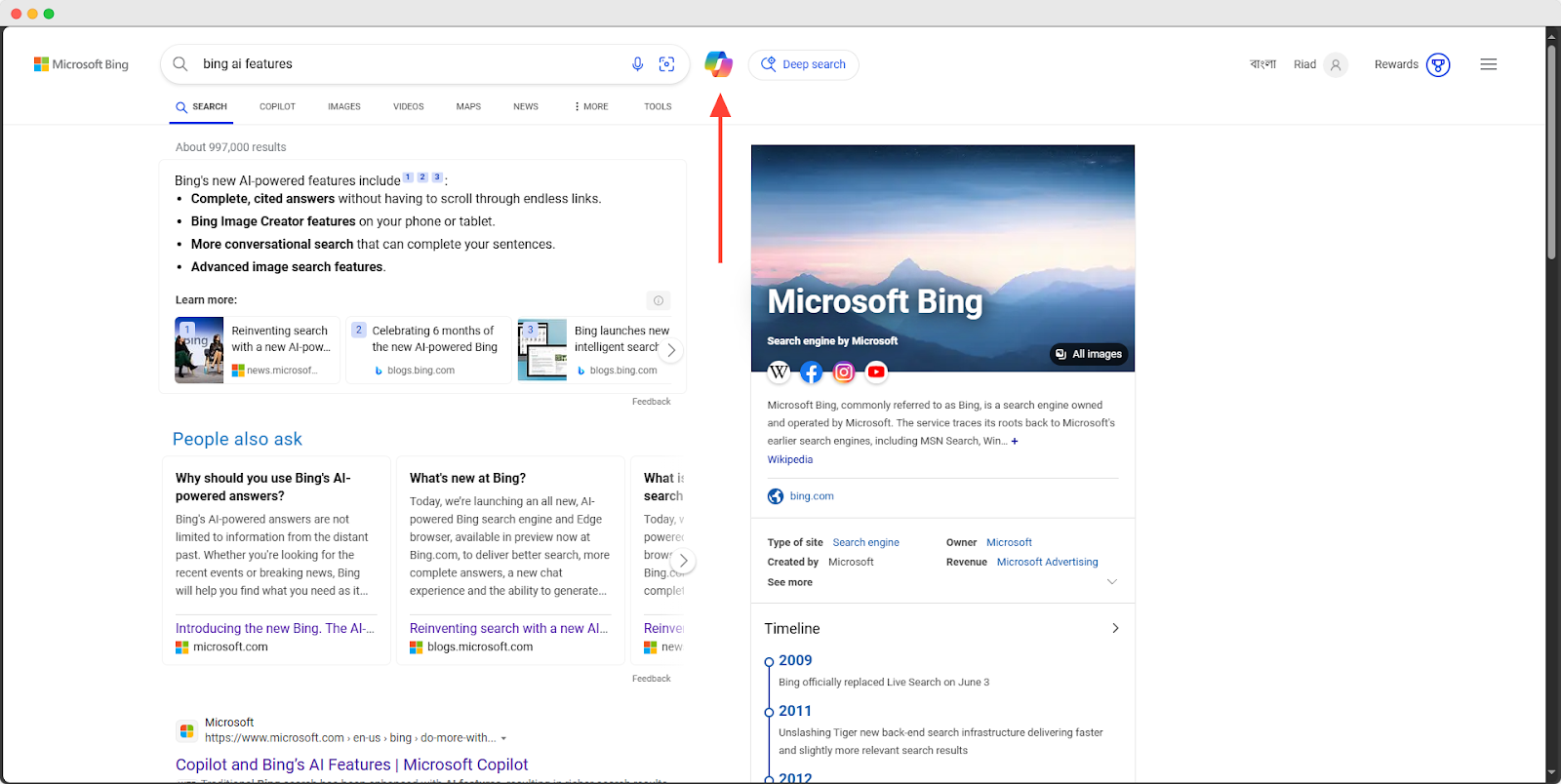Switch language to বাংলা
Image resolution: width=1561 pixels, height=784 pixels.
pos(1262,64)
